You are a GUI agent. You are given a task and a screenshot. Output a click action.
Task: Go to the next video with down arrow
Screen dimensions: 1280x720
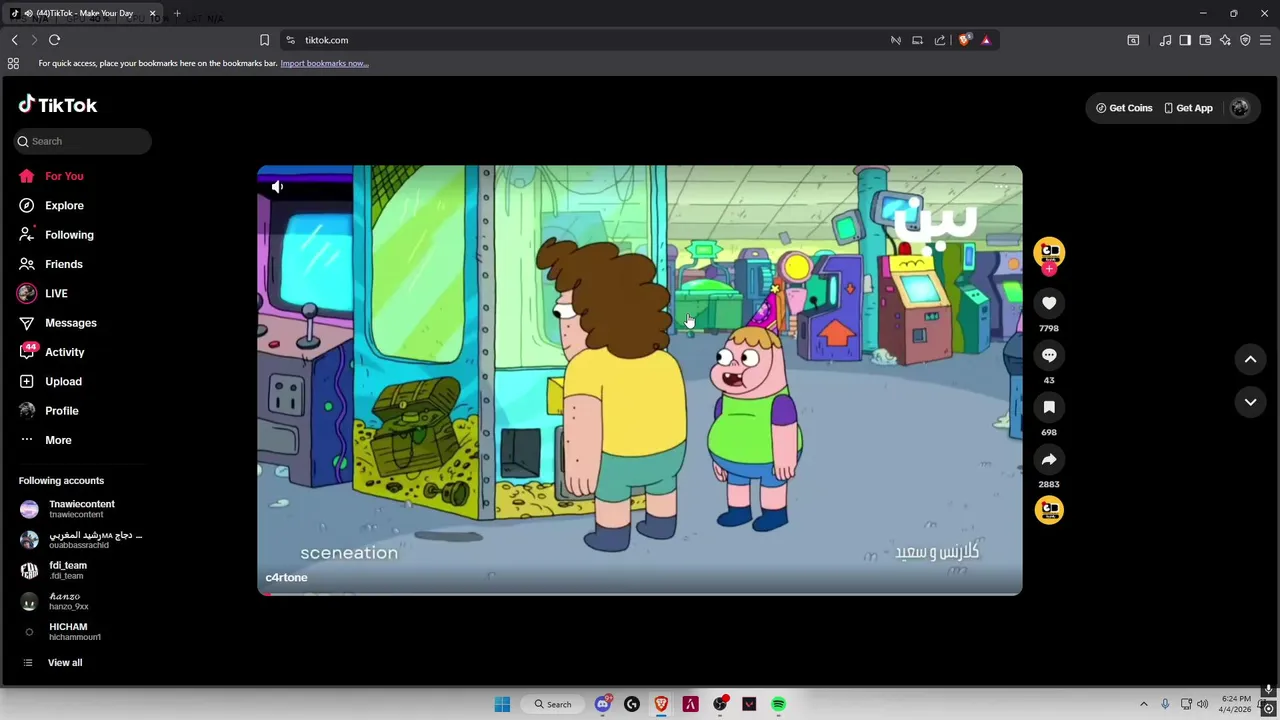coord(1250,402)
